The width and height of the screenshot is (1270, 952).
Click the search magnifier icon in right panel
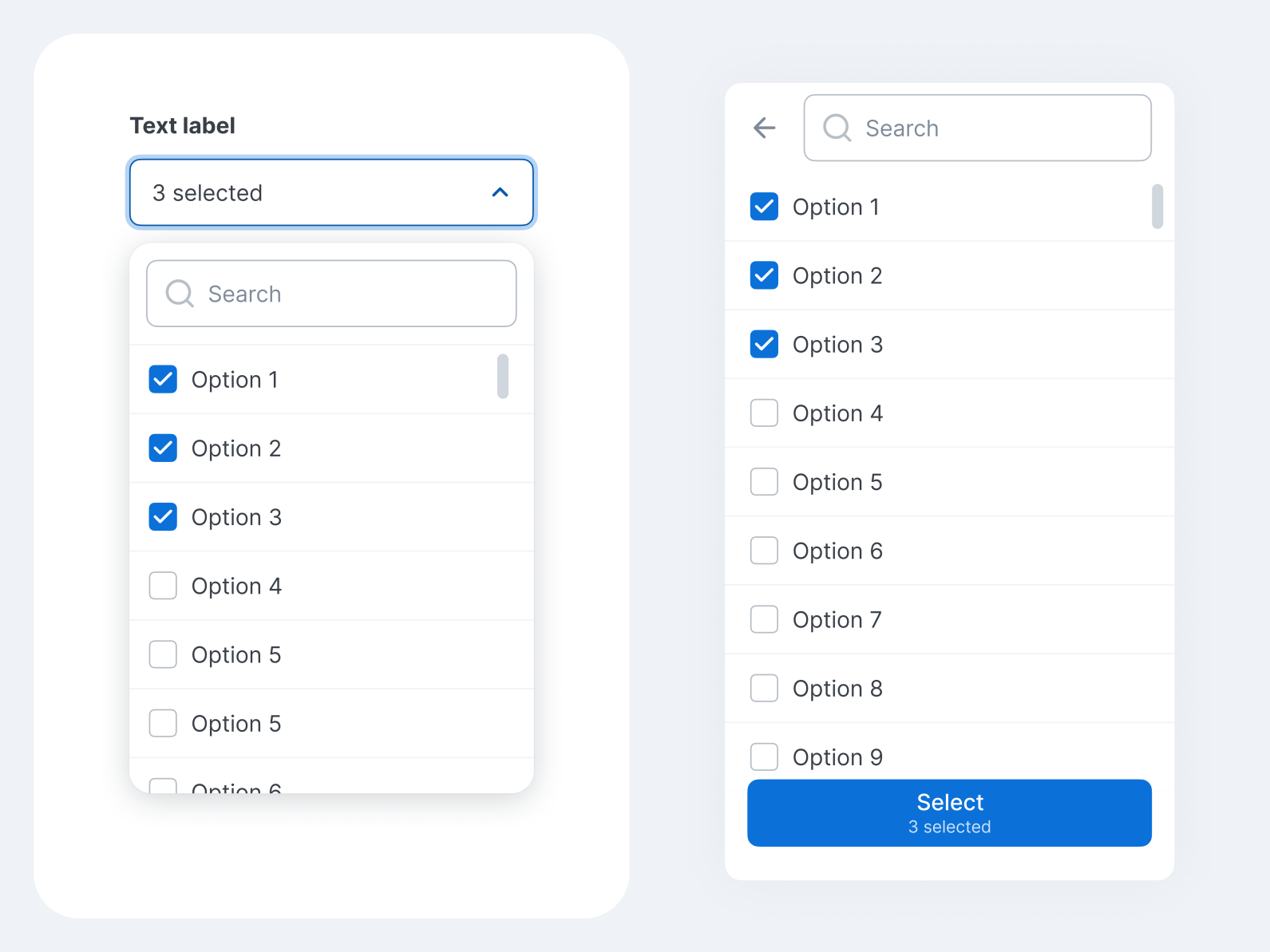837,128
